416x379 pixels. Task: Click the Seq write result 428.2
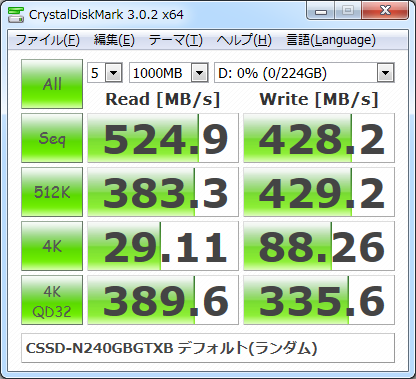tap(319, 138)
